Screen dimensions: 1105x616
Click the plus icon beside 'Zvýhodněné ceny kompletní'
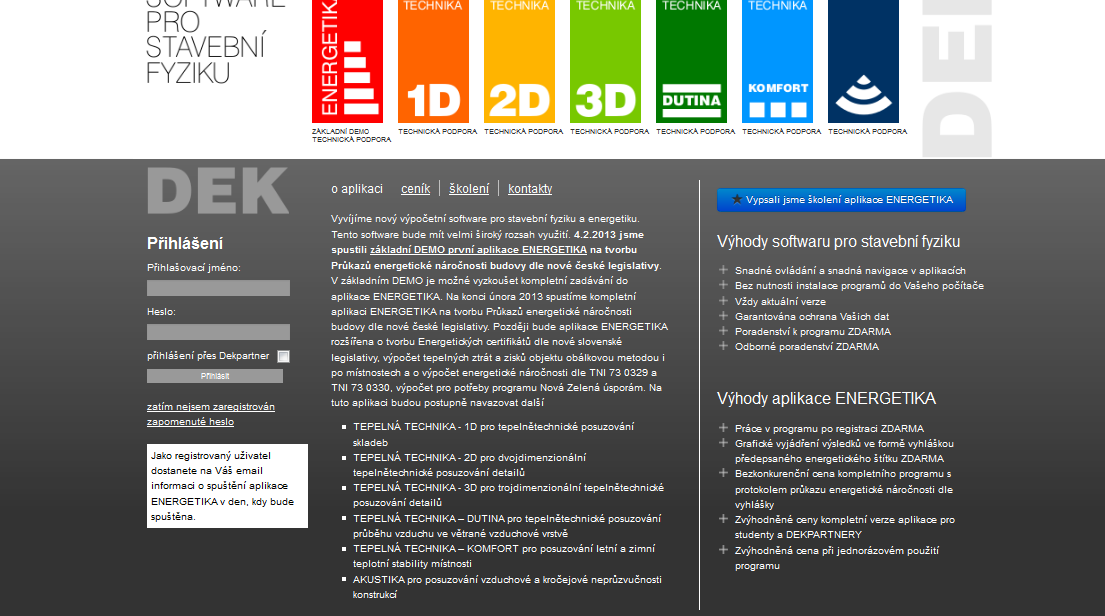pos(723,519)
